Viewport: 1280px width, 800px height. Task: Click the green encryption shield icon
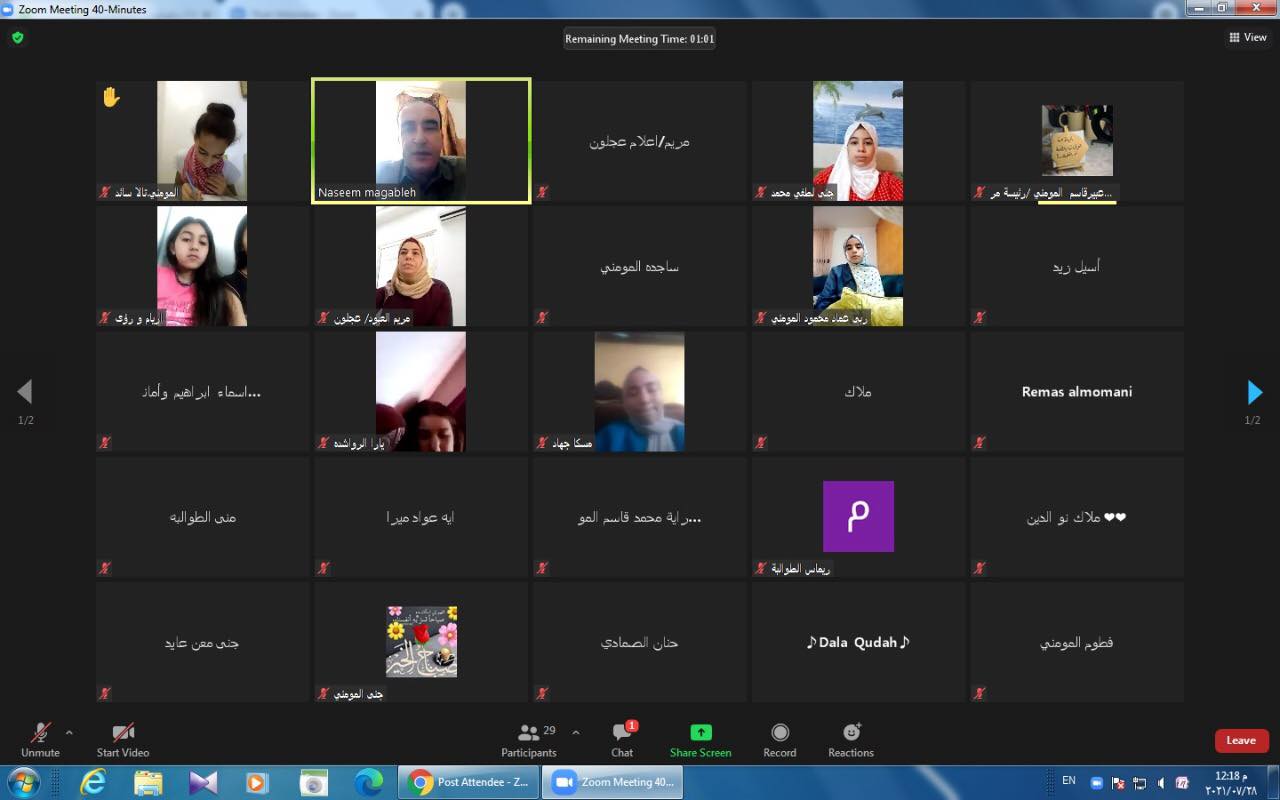click(x=17, y=38)
